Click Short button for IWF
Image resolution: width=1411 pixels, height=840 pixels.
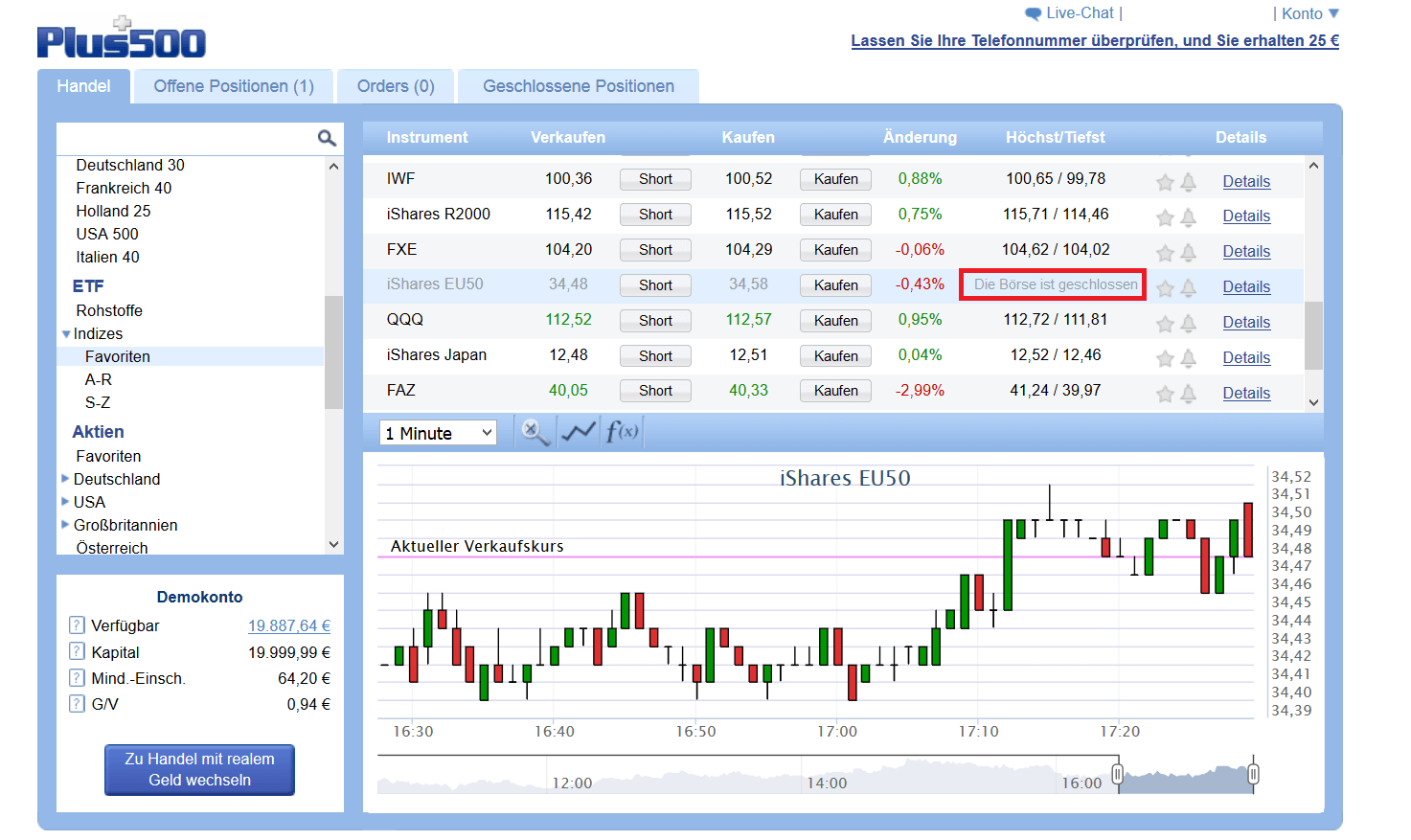coord(655,179)
